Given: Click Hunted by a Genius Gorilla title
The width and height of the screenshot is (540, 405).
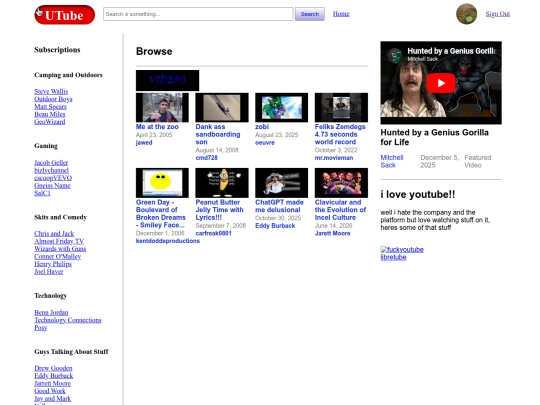Looking at the screenshot, I should 434,137.
